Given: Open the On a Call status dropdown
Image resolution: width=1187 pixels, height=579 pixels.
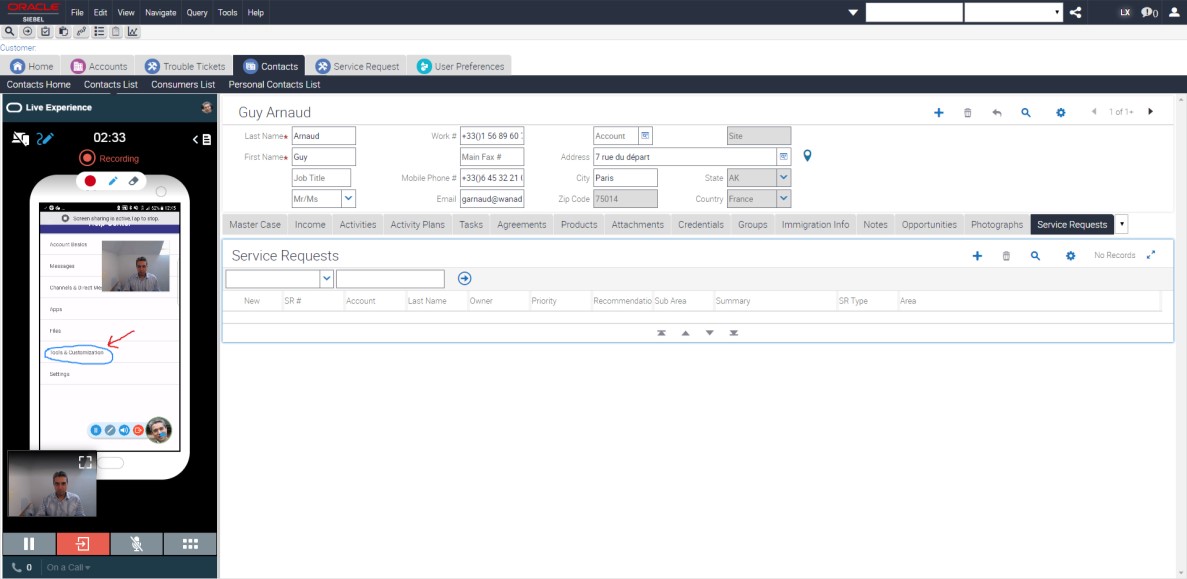Looking at the screenshot, I should pyautogui.click(x=69, y=567).
